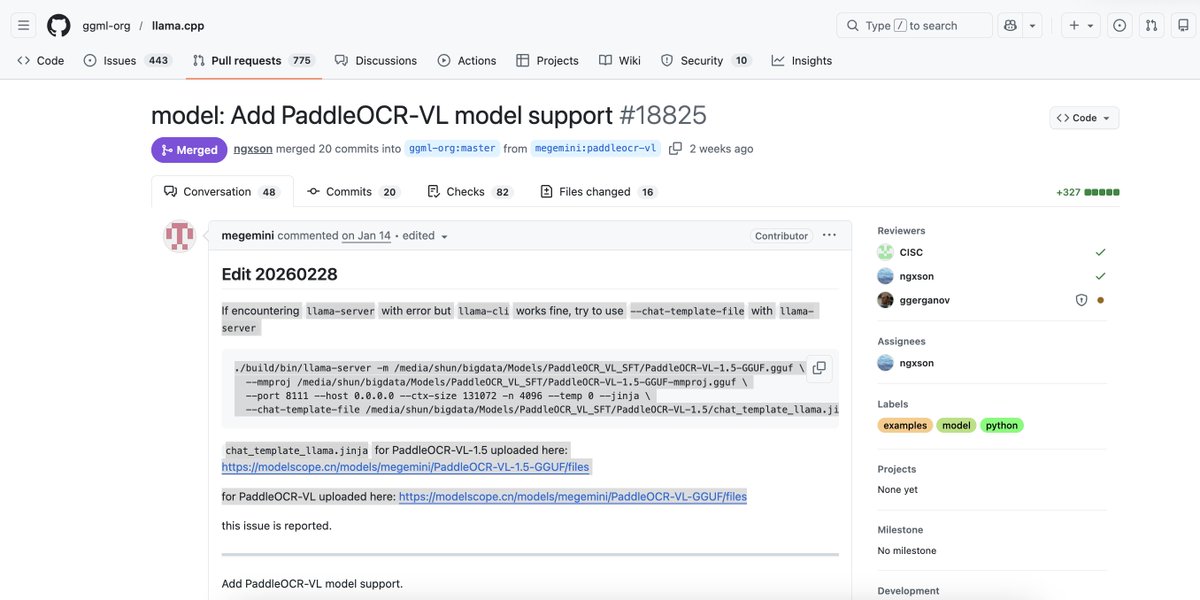Click the search field
1200x600 pixels.
tap(914, 25)
